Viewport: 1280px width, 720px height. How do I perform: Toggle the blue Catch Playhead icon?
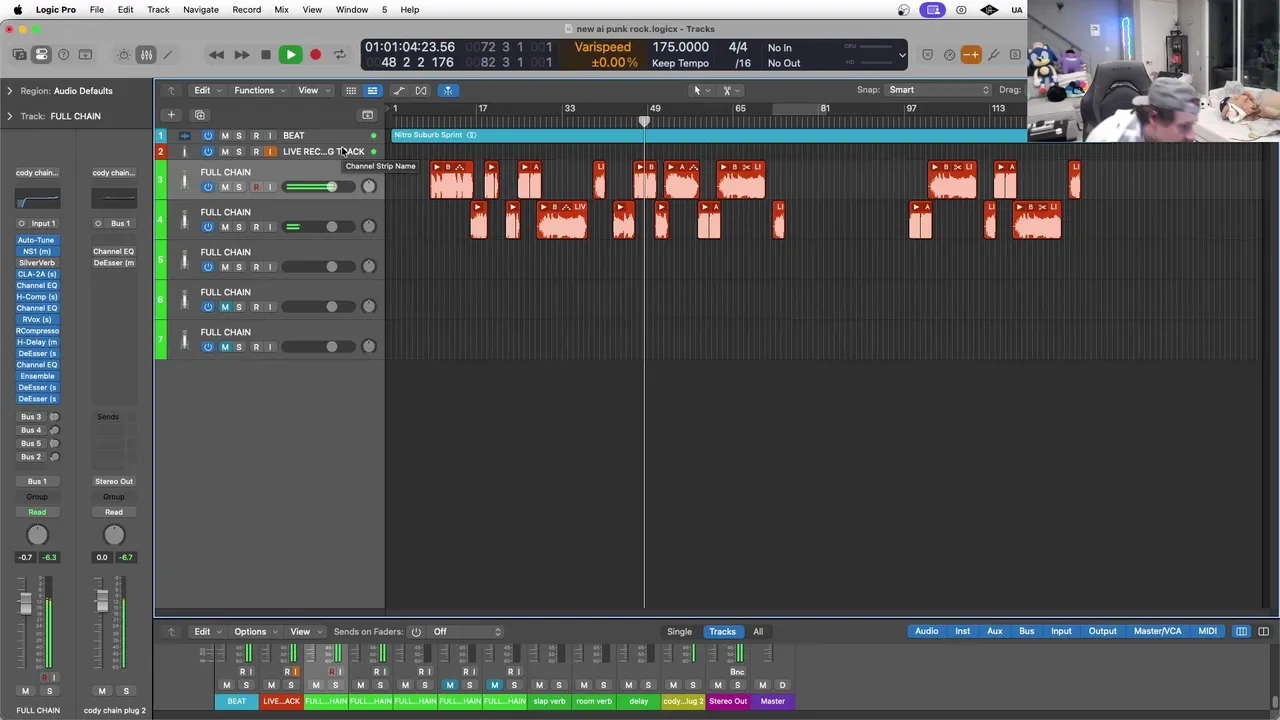(448, 90)
